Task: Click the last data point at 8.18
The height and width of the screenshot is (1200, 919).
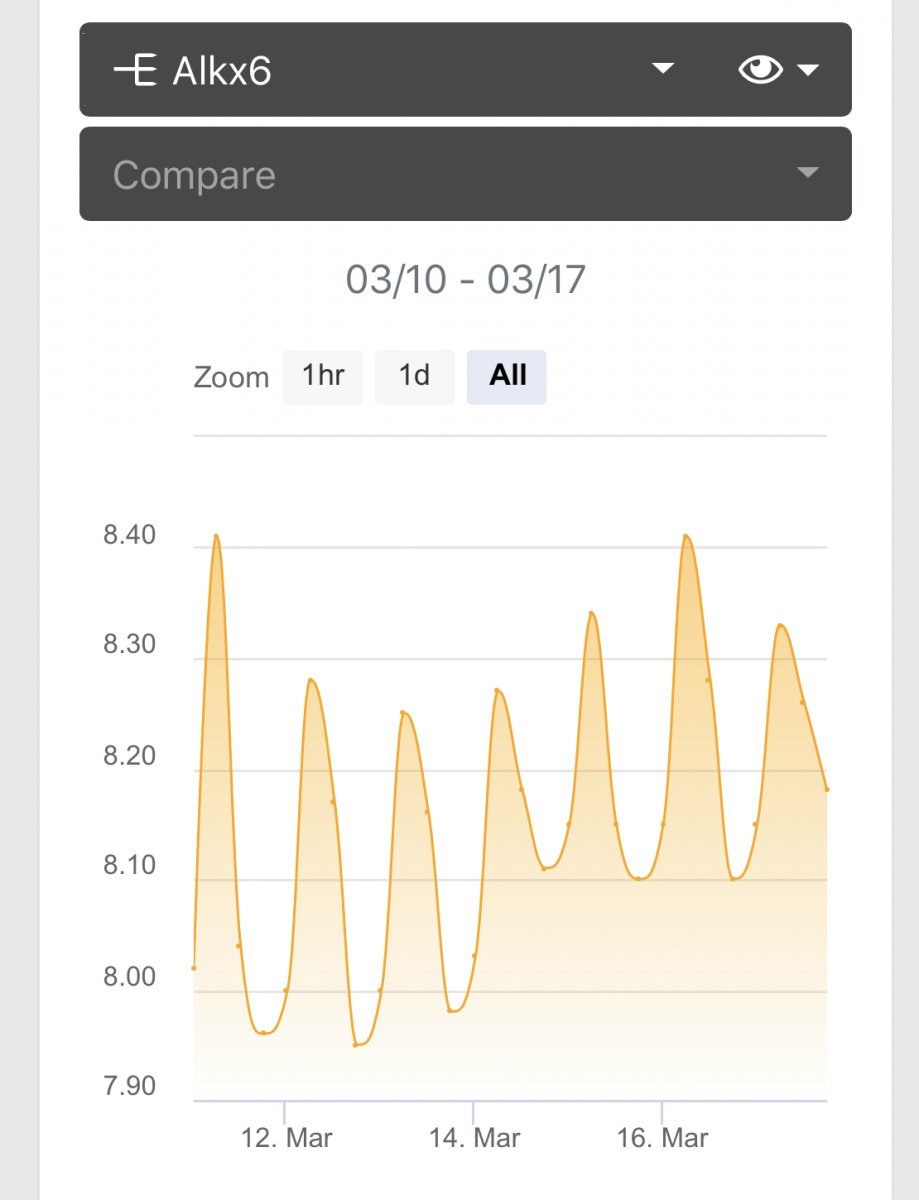Action: coord(827,790)
